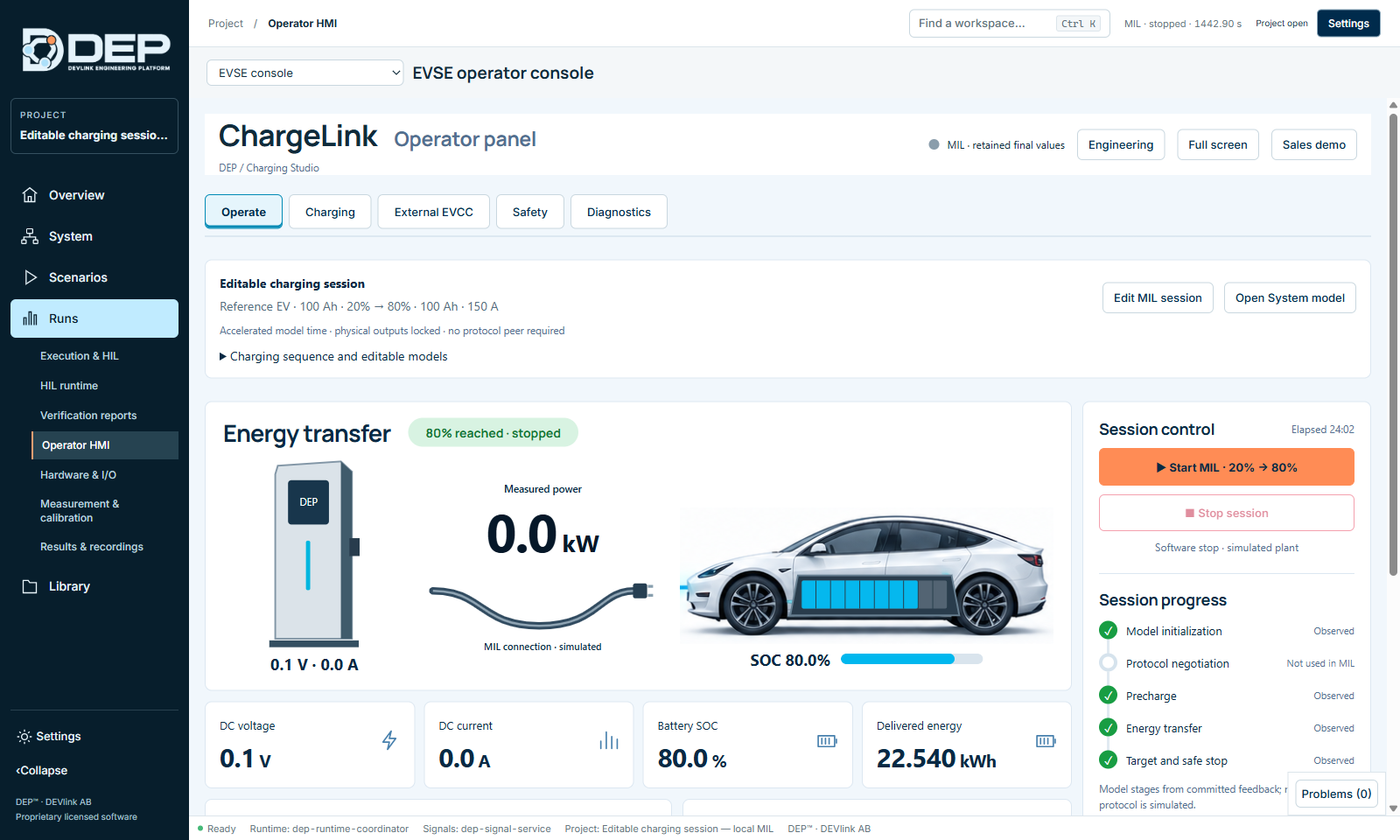Open the External EVCC tab

click(x=434, y=212)
